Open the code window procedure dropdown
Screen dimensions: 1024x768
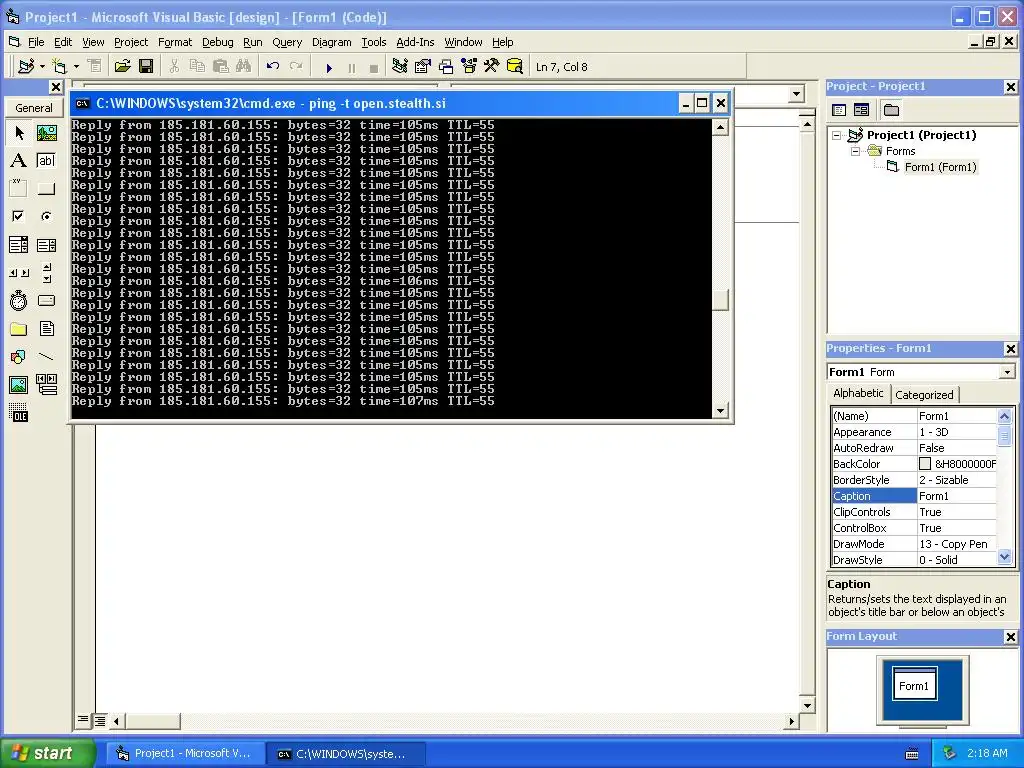(x=795, y=94)
